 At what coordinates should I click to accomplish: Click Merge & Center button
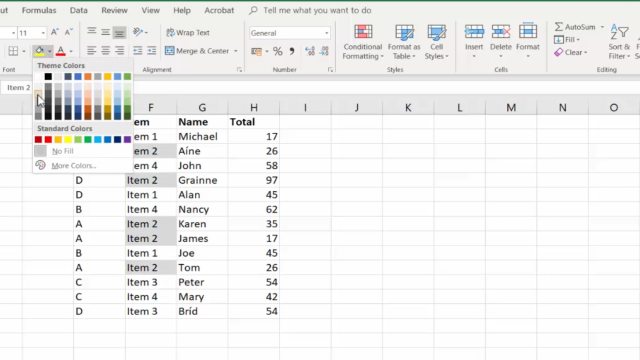pyautogui.click(x=198, y=51)
